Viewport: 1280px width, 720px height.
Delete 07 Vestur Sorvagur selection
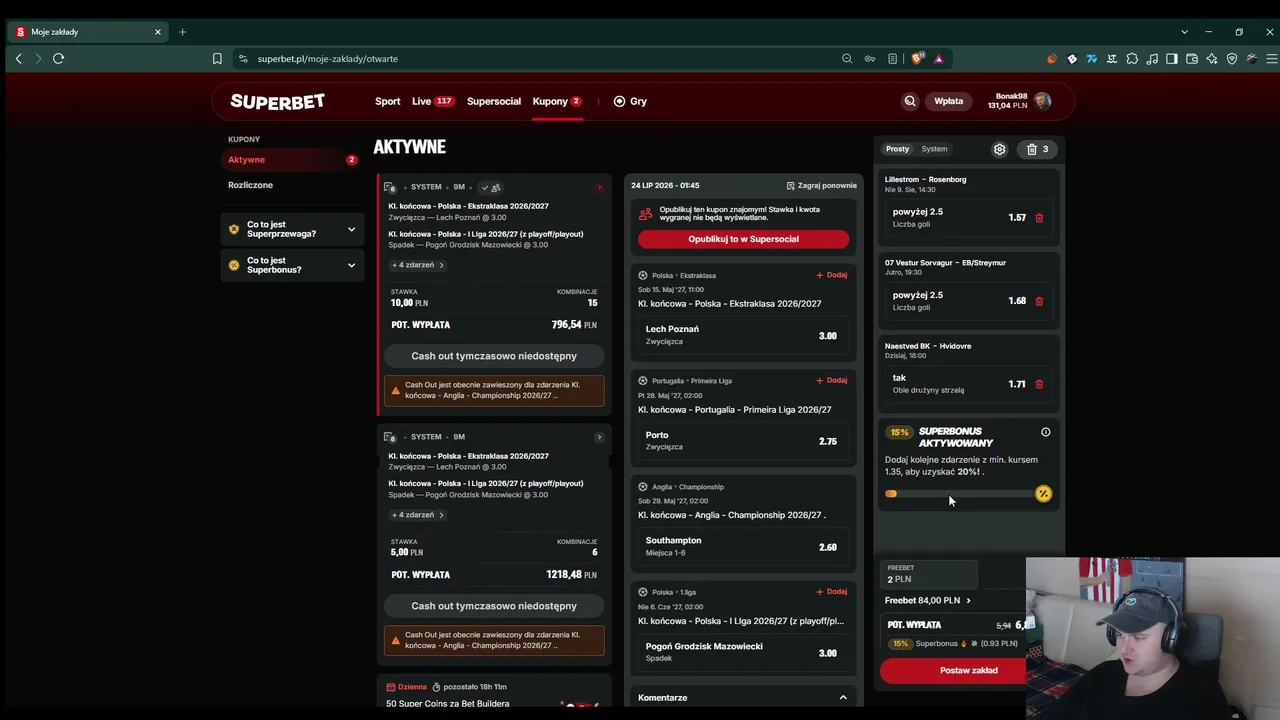pos(1039,301)
